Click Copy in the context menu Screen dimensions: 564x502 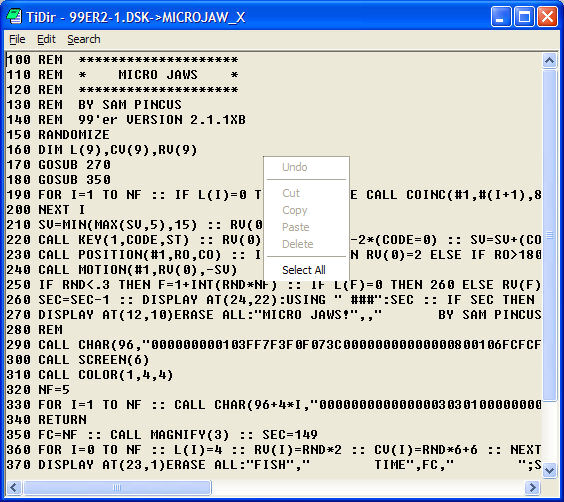[x=295, y=210]
